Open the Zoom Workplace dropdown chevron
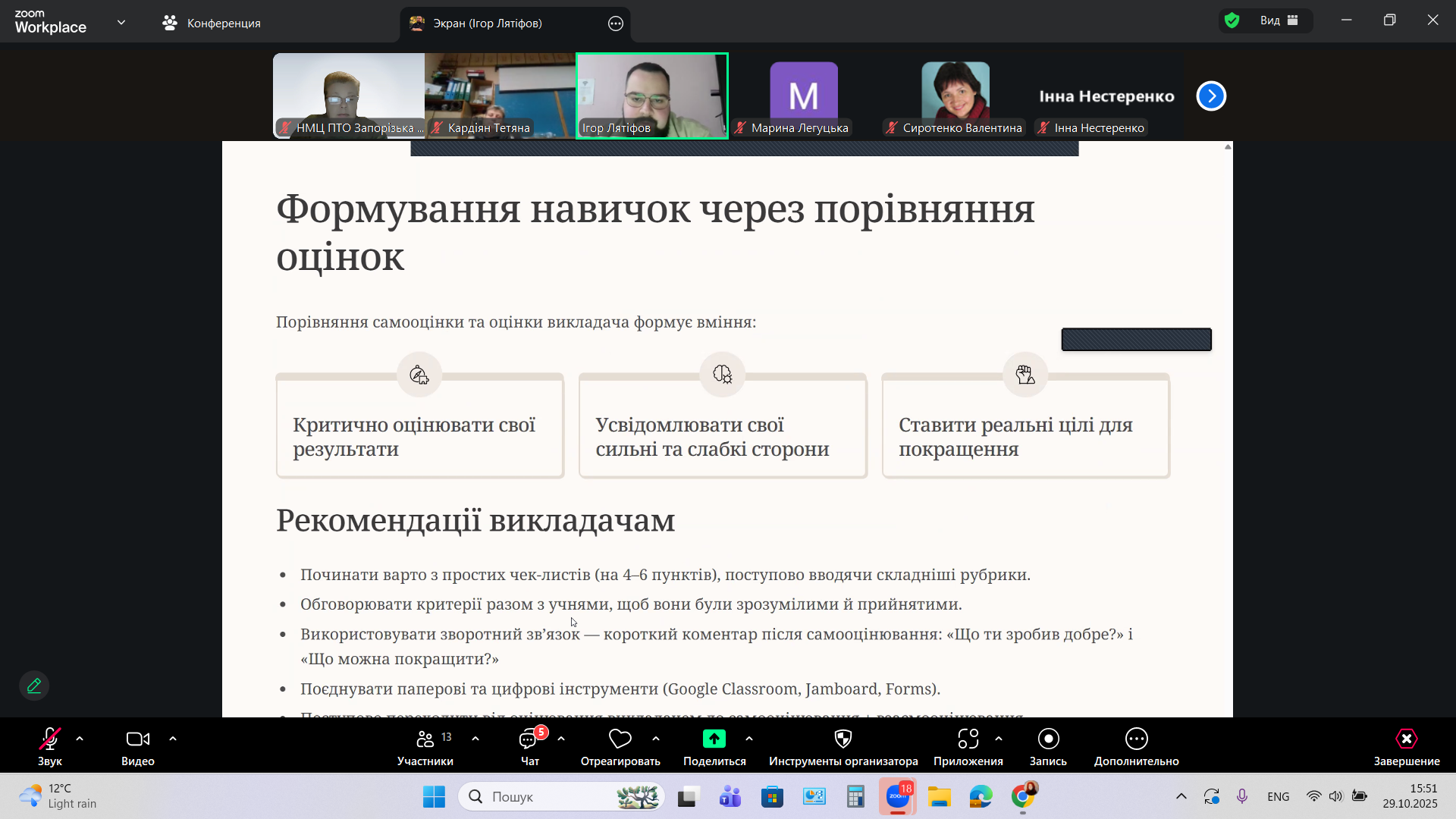Screen dimensions: 1456x819 pos(121,23)
